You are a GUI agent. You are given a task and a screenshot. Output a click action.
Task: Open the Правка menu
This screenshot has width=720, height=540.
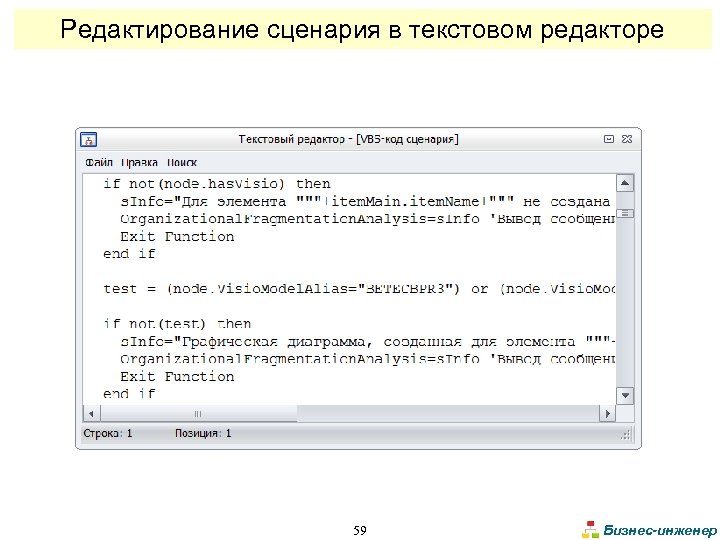(140, 163)
